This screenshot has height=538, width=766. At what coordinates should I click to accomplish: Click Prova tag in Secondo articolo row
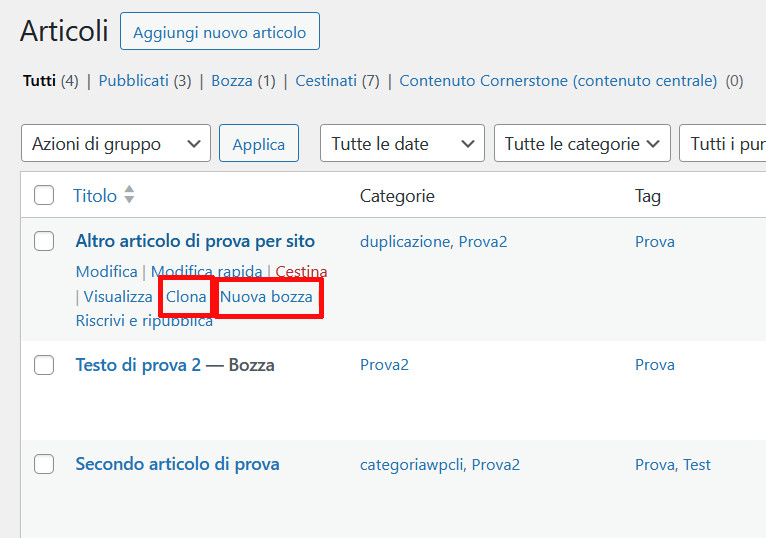tap(653, 464)
